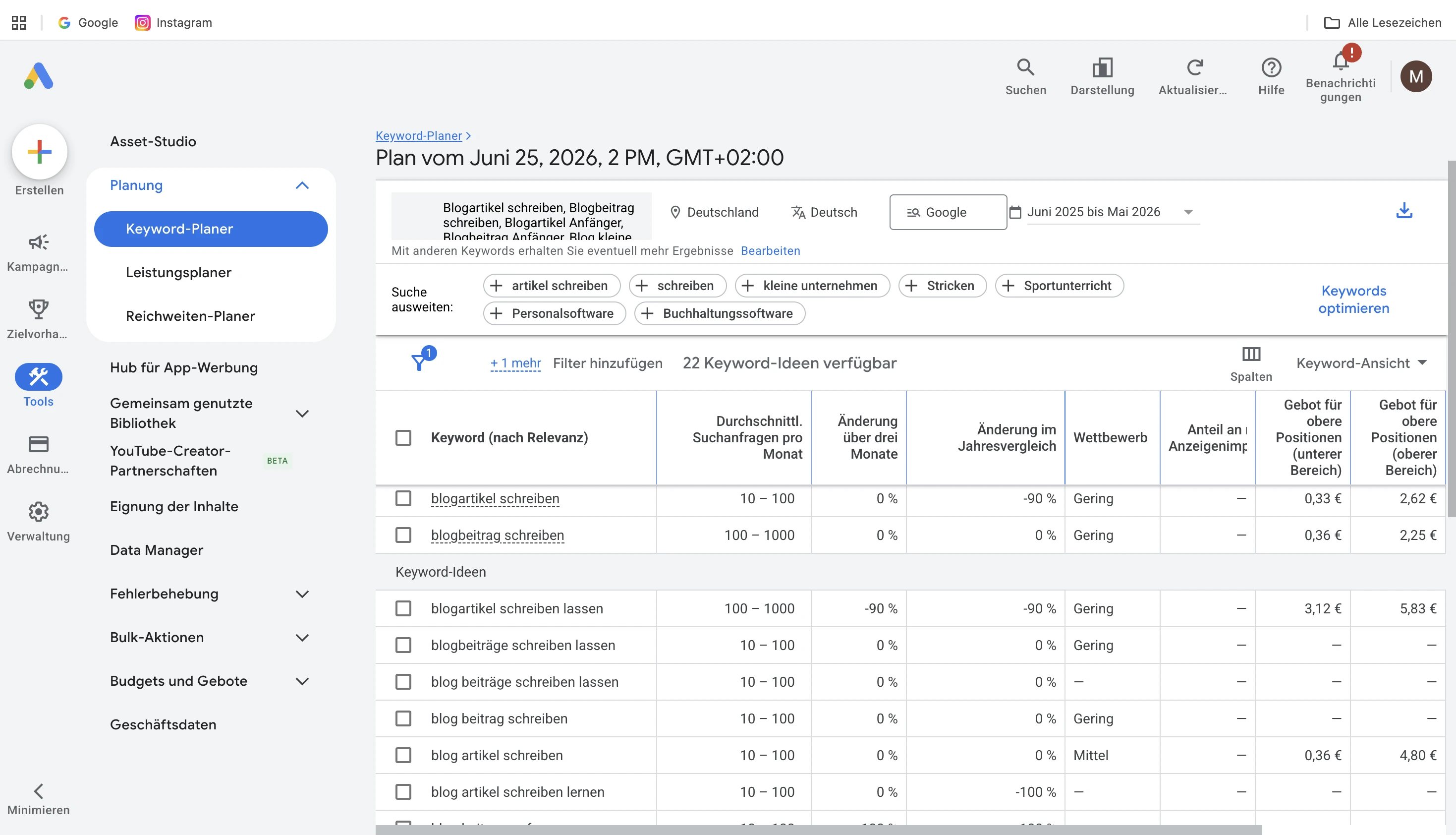Open the Google search network selector
This screenshot has width=1456, height=835.
[x=948, y=212]
